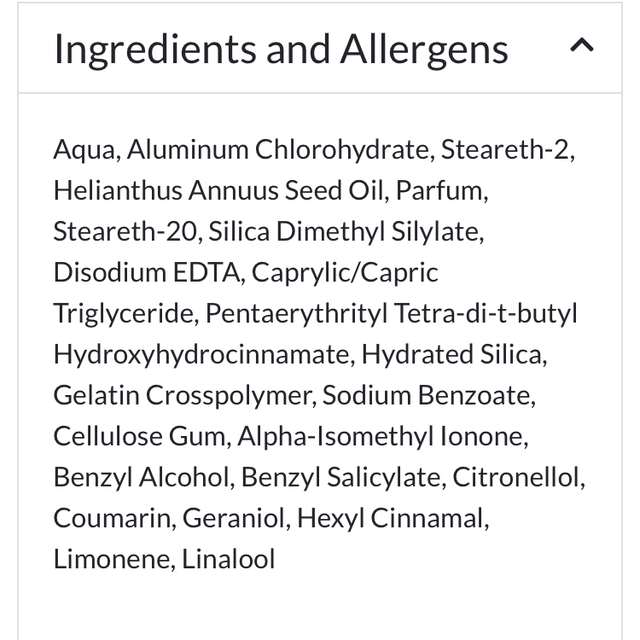The width and height of the screenshot is (640, 640).
Task: Click the Hydrated Silica ingredient
Action: 453,354
